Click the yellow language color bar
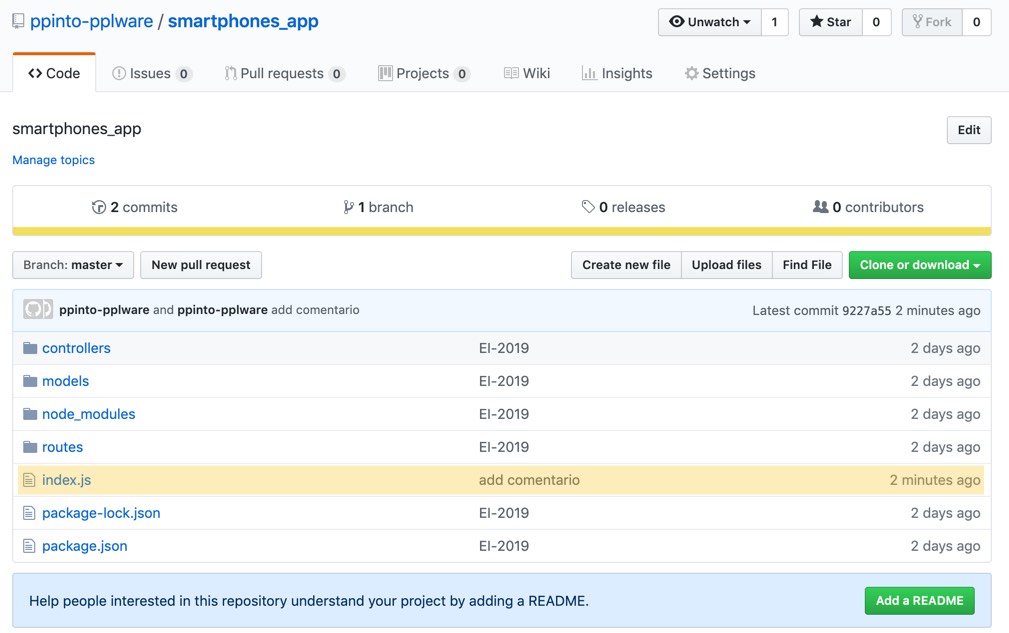Image resolution: width=1009 pixels, height=633 pixels. [501, 231]
